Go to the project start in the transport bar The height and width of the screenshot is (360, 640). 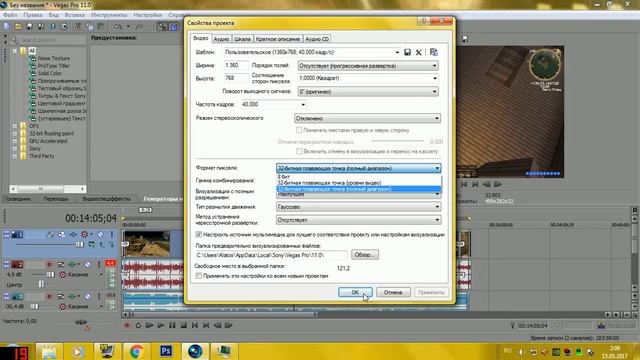tap(195, 325)
